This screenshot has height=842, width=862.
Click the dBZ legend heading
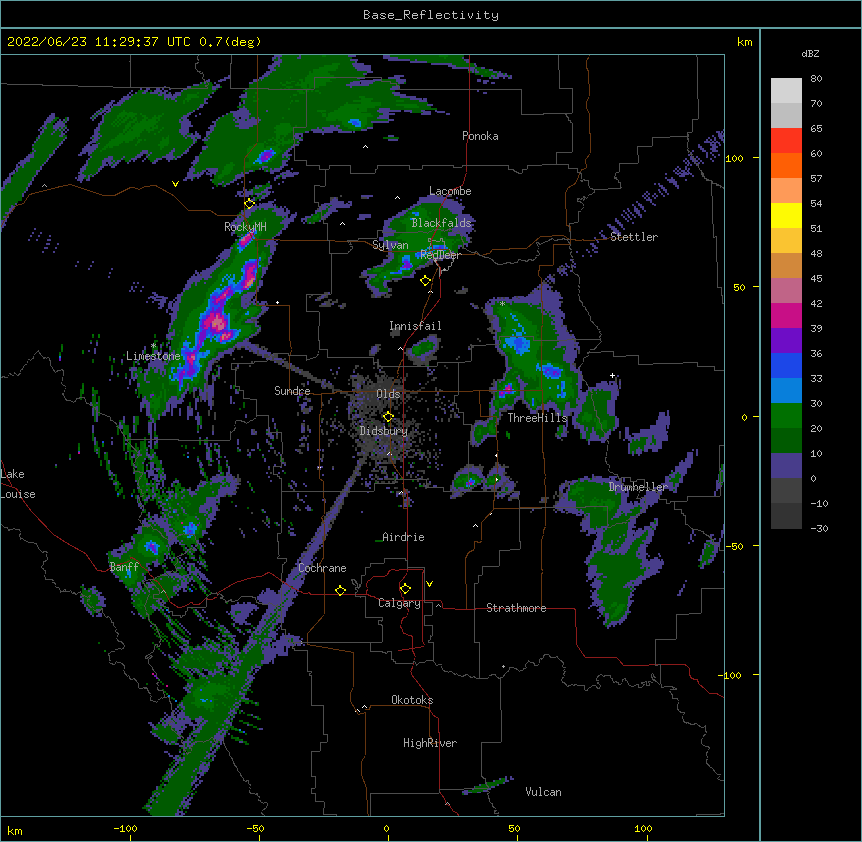pos(810,54)
